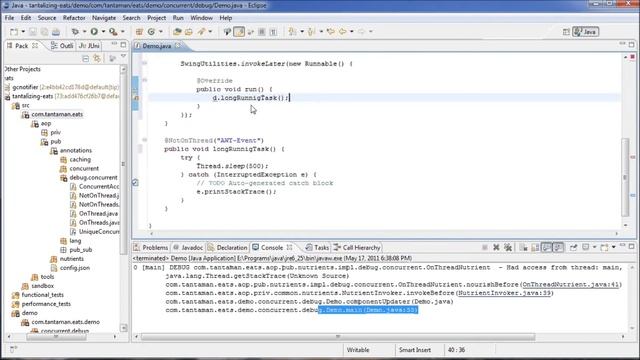Switch to the Declaration tab
Image resolution: width=640 pixels, height=360 pixels.
227,247
